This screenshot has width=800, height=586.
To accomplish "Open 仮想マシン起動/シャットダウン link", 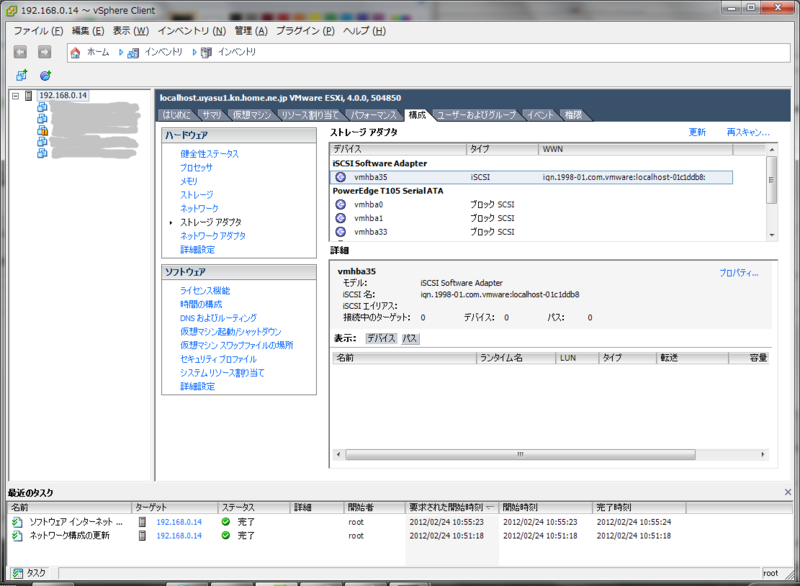I will click(231, 332).
